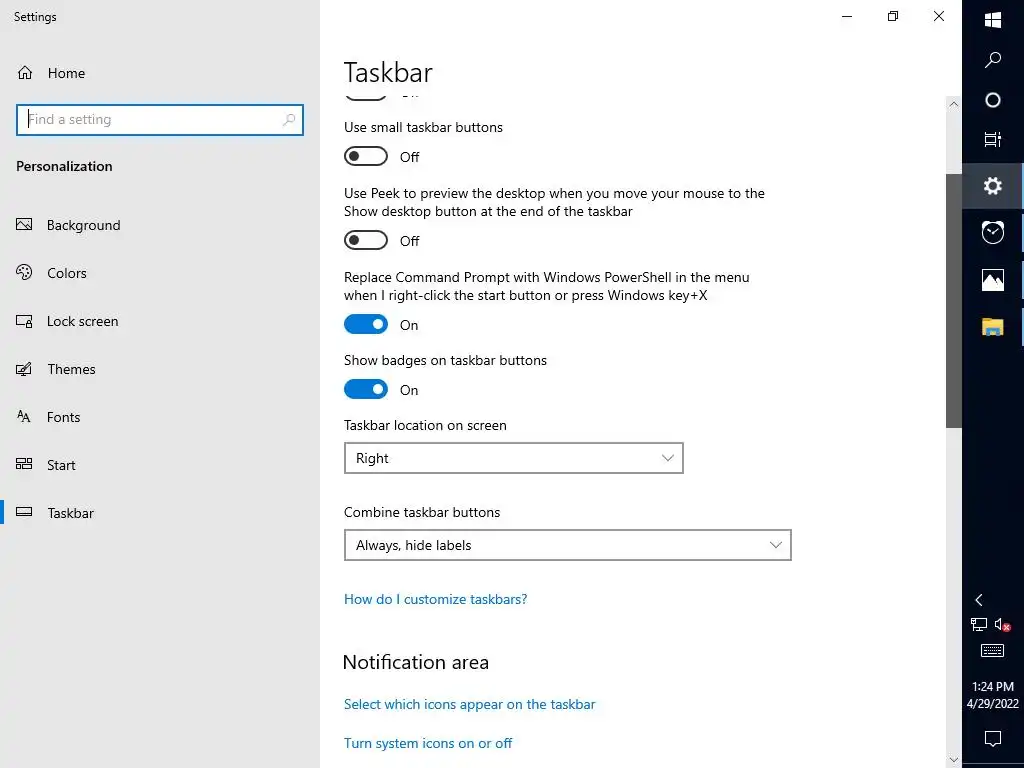Click the Photos app taskbar icon
Image resolution: width=1024 pixels, height=768 pixels.
[x=992, y=280]
